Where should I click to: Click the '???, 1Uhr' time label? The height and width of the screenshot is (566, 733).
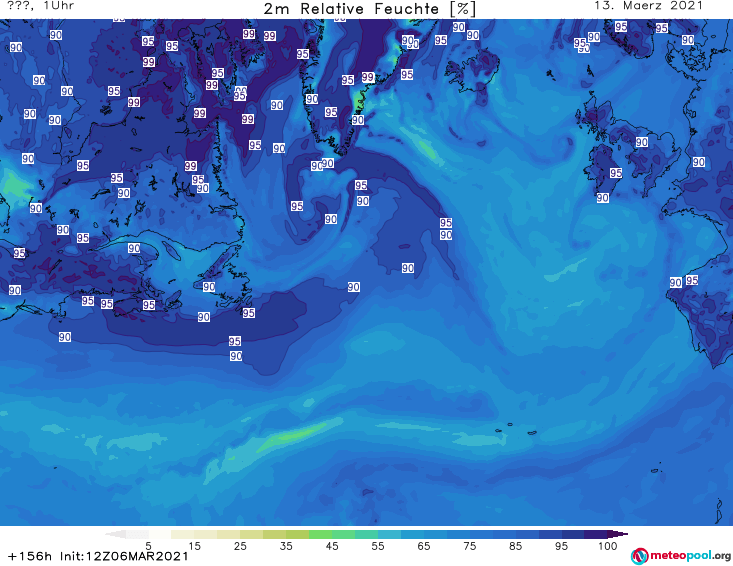41,6
